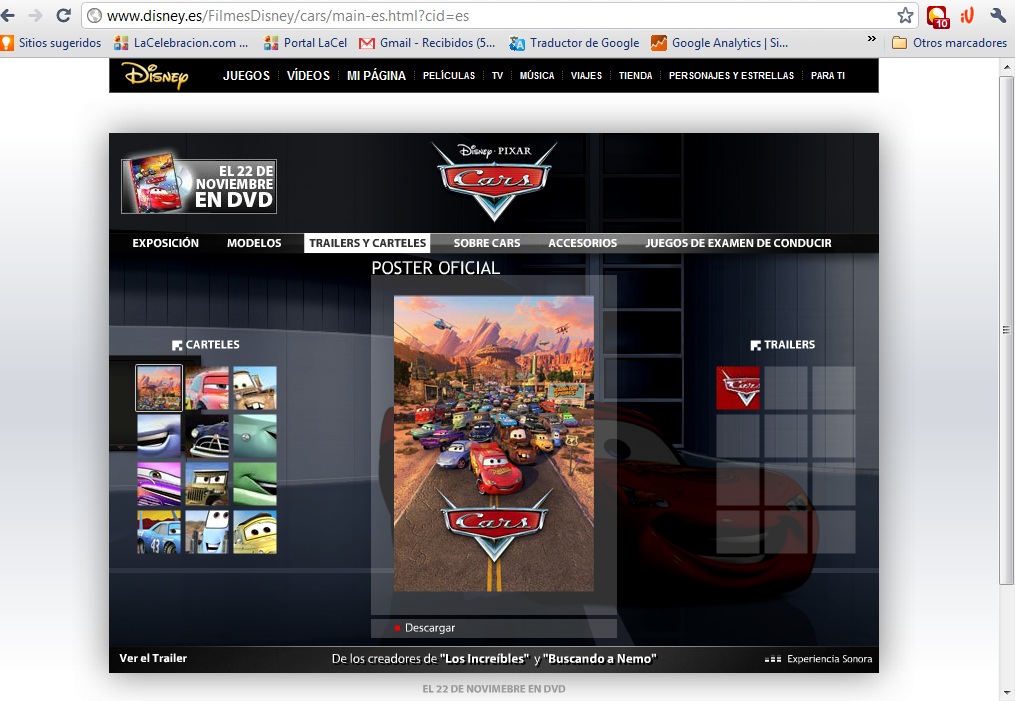Click the browser forward arrow
Viewport: 1015px width, 701px height.
[35, 16]
